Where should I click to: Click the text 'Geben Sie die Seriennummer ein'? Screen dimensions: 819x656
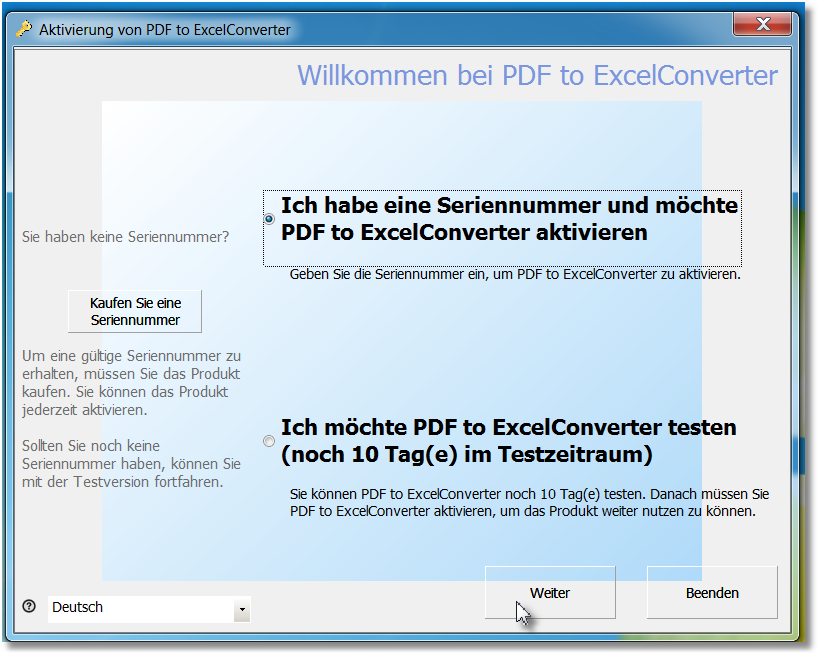(387, 274)
